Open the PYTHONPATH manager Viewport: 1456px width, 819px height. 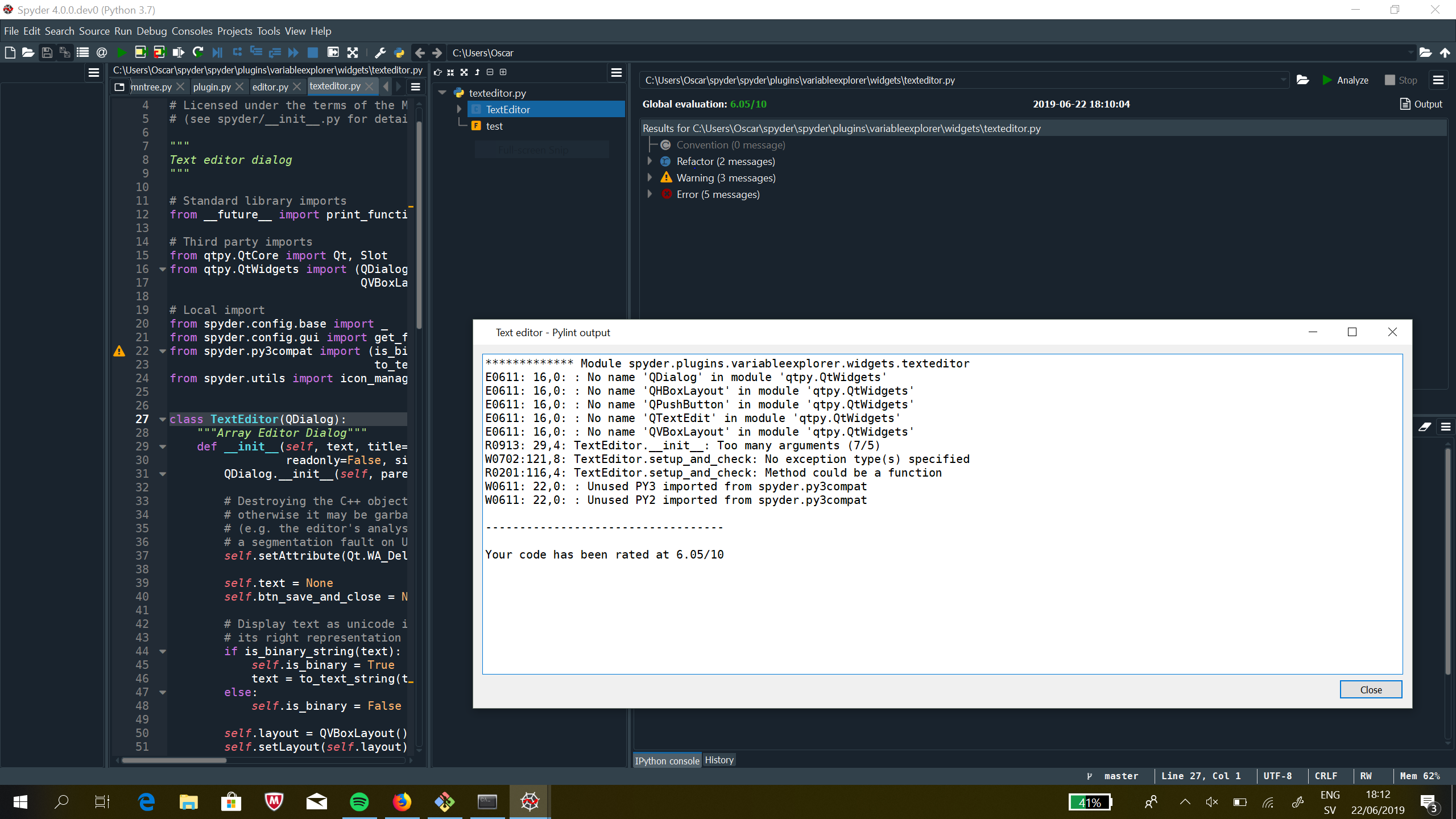[399, 52]
